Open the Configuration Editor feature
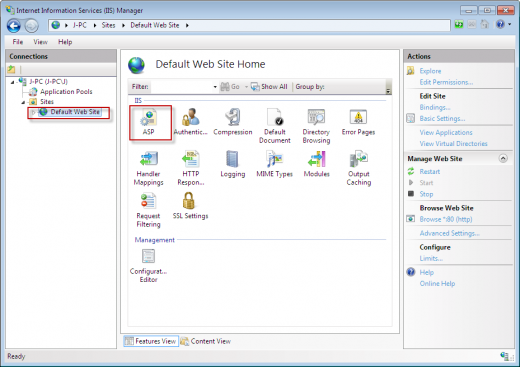 click(x=148, y=266)
